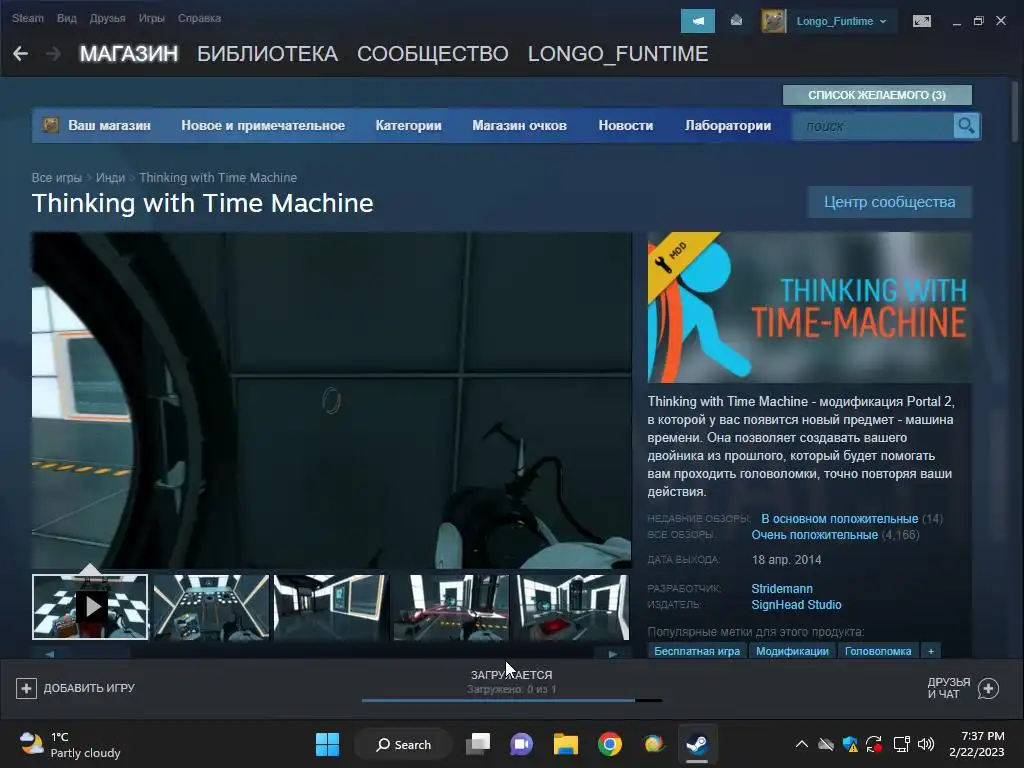
Task: Open Friends and Chat plus icon
Action: point(988,688)
